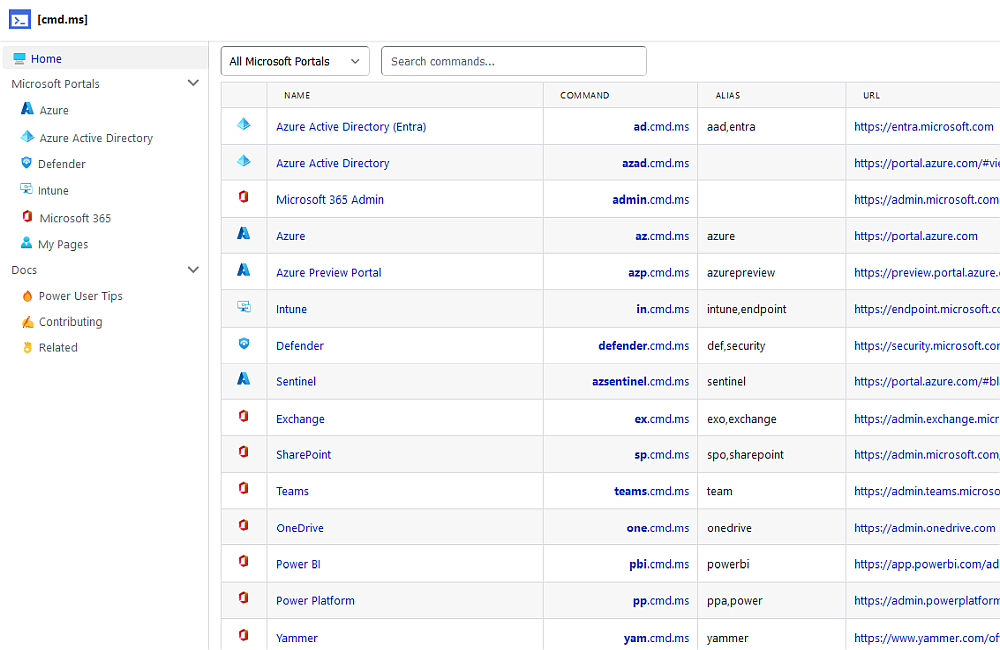The image size is (1000, 650).
Task: Click the Defender shield icon in sidebar
Action: (x=26, y=163)
